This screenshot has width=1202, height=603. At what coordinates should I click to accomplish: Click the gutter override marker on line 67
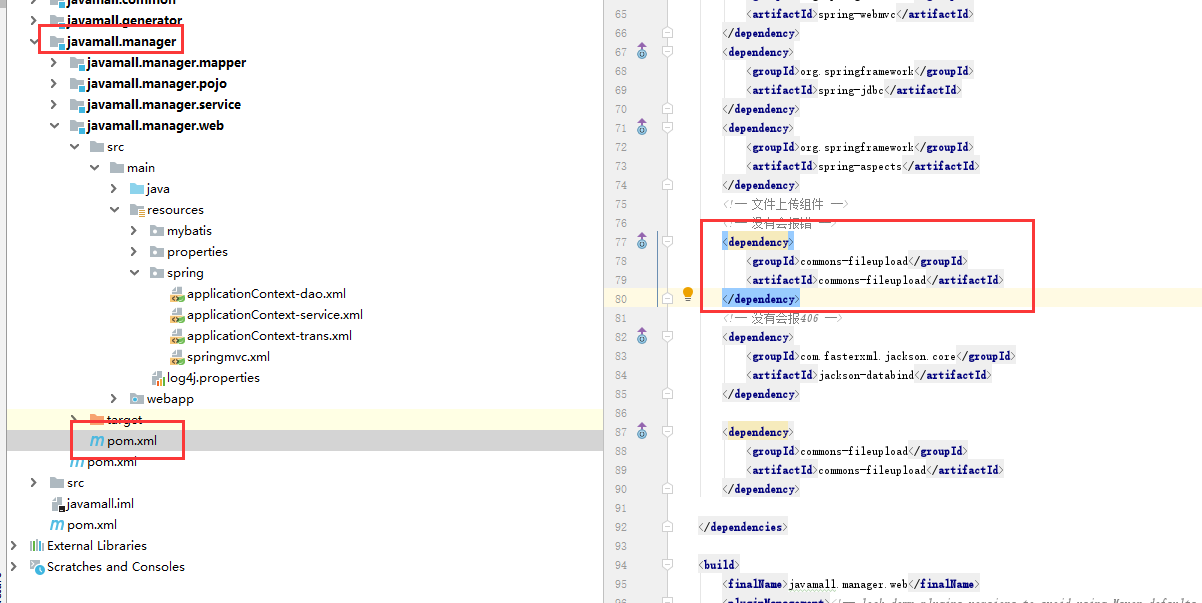coord(642,52)
